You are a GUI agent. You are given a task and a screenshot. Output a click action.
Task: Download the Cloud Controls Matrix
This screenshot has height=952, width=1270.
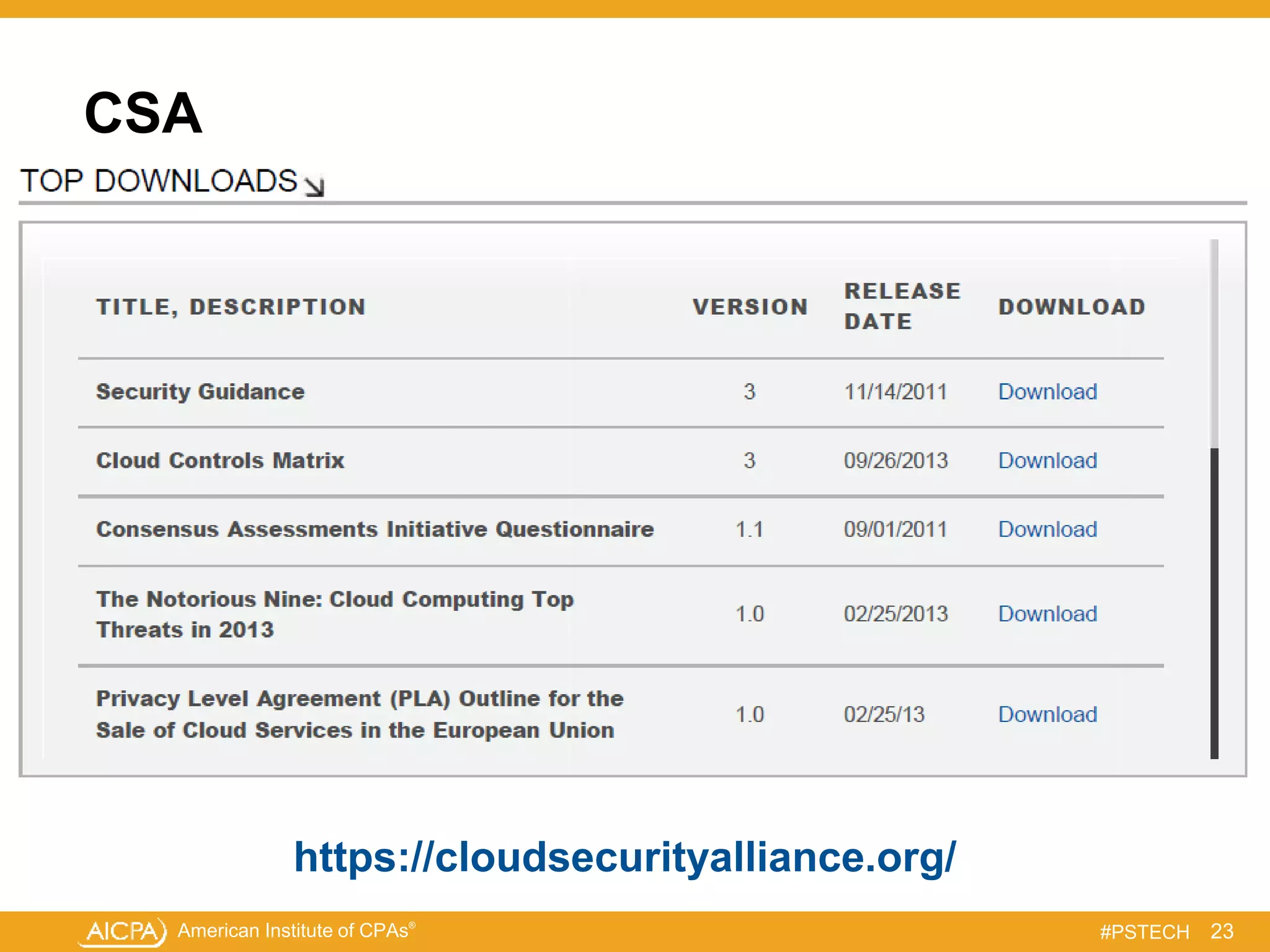[1047, 461]
